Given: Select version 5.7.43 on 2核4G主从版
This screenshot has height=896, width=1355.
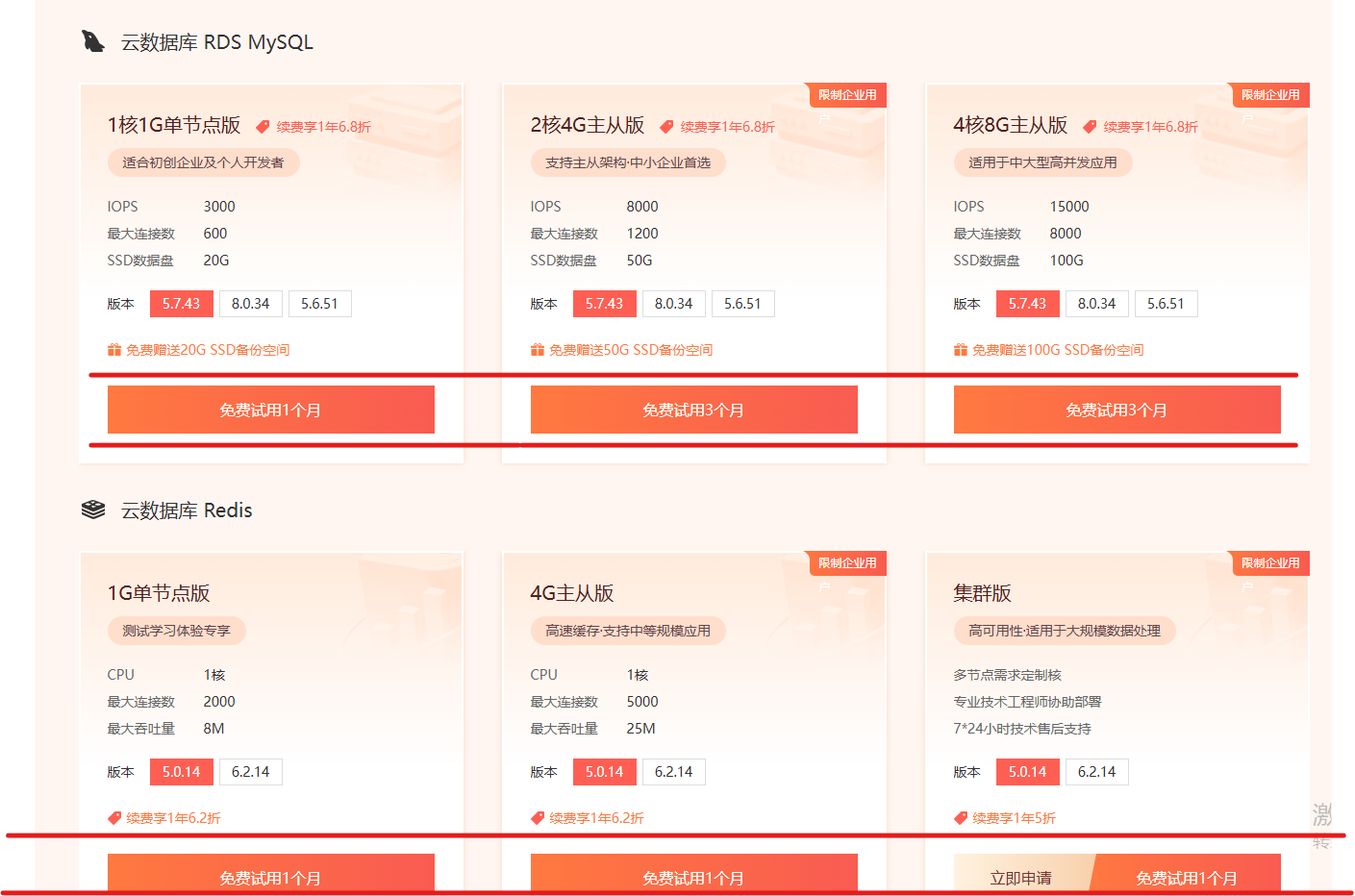Looking at the screenshot, I should coord(605,304).
